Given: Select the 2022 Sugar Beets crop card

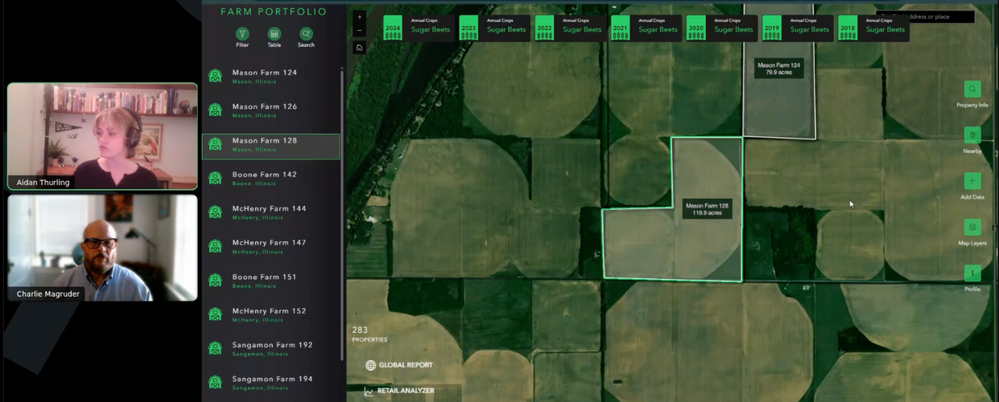Looking at the screenshot, I should coord(571,29).
